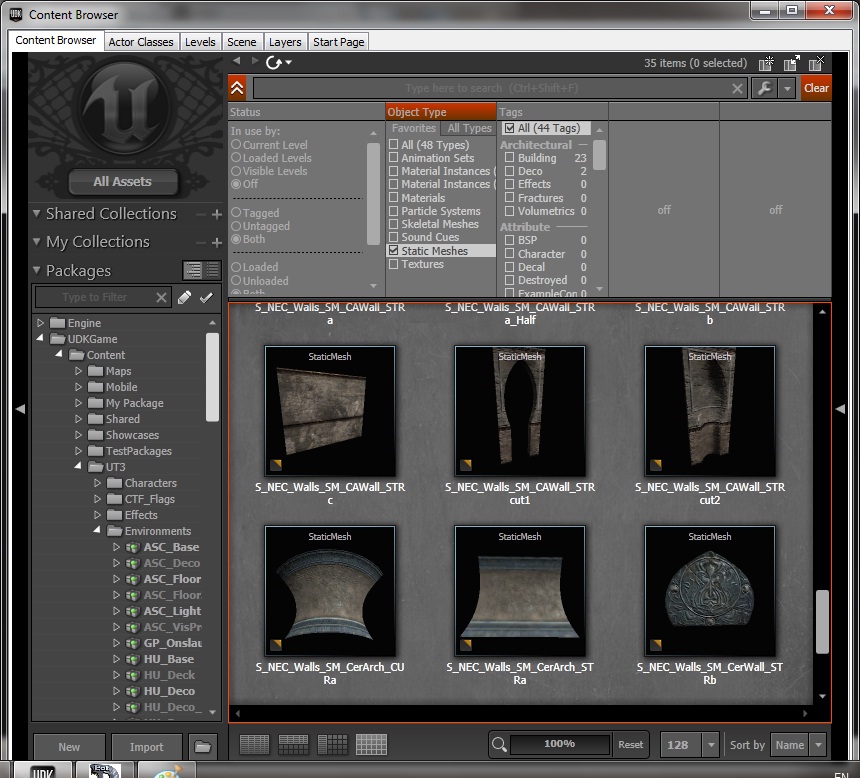Click the pencil icon in Packages filter
860x778 pixels.
pos(184,297)
